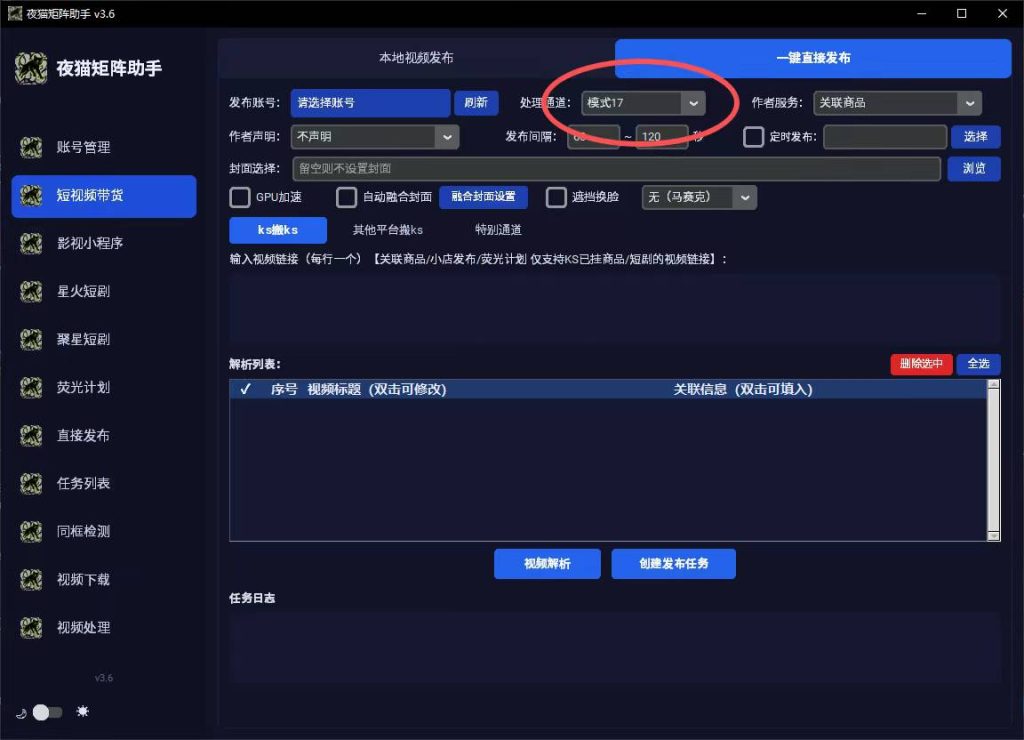Click 选择 next to 定时发布
This screenshot has height=740, width=1024.
click(975, 137)
